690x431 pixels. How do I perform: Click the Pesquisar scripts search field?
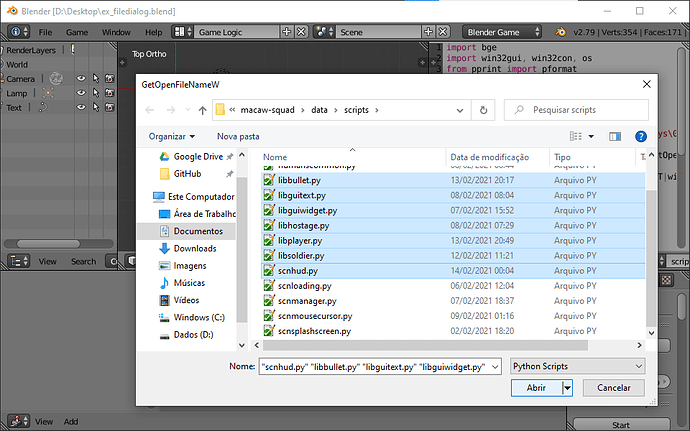[x=576, y=110]
